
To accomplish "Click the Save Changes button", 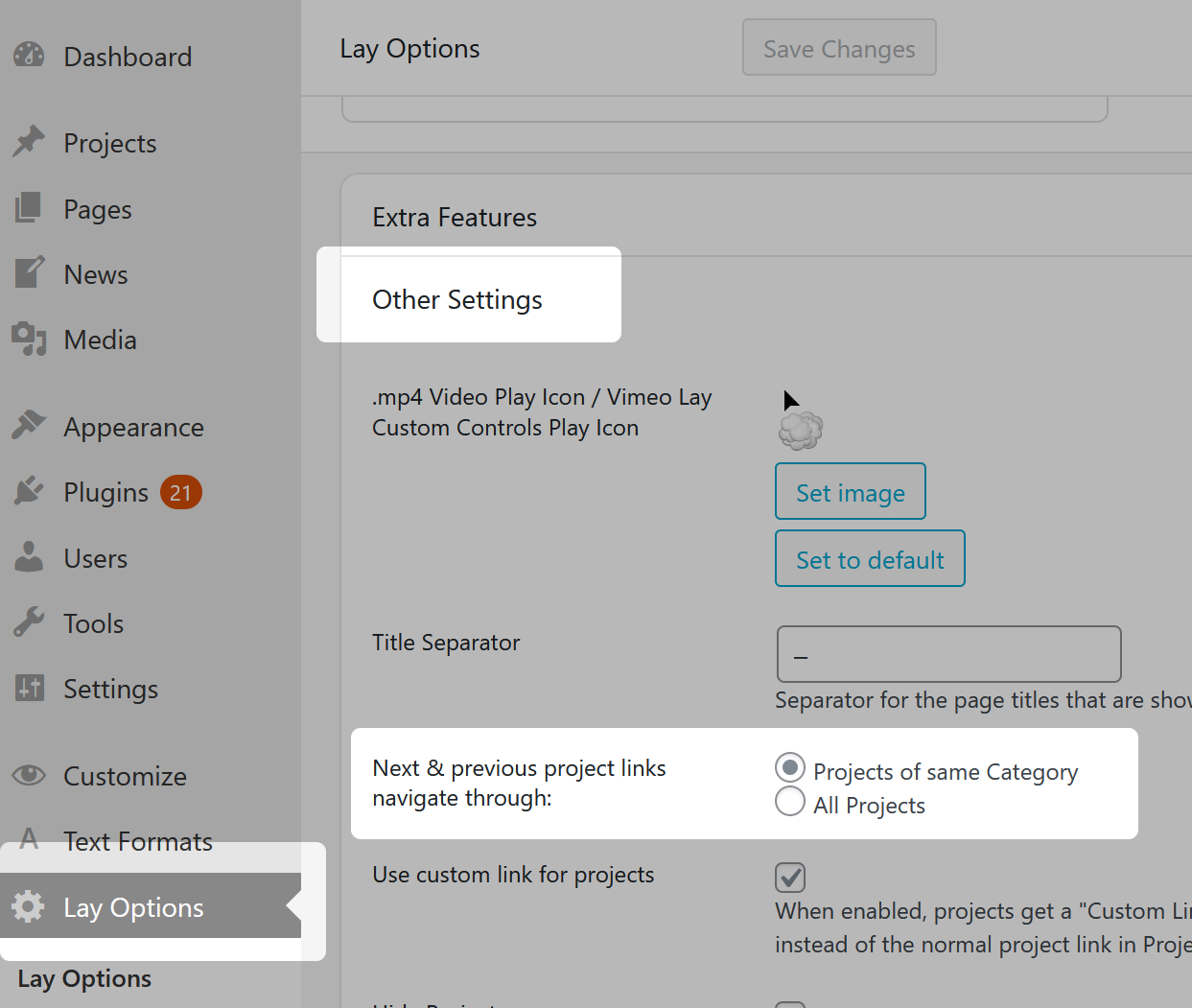I will coord(838,47).
